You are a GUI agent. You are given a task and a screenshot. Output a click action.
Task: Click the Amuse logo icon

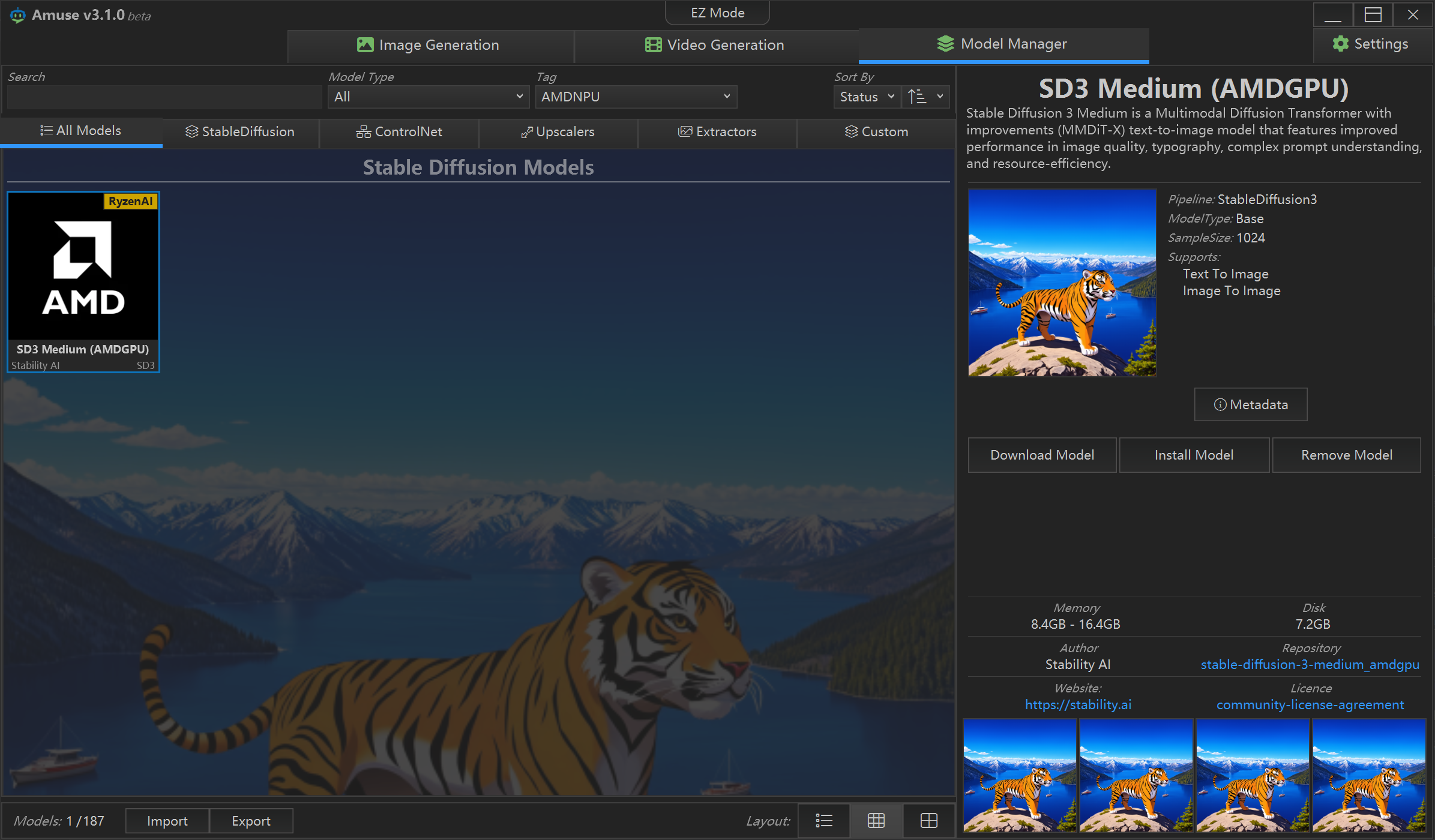point(17,15)
